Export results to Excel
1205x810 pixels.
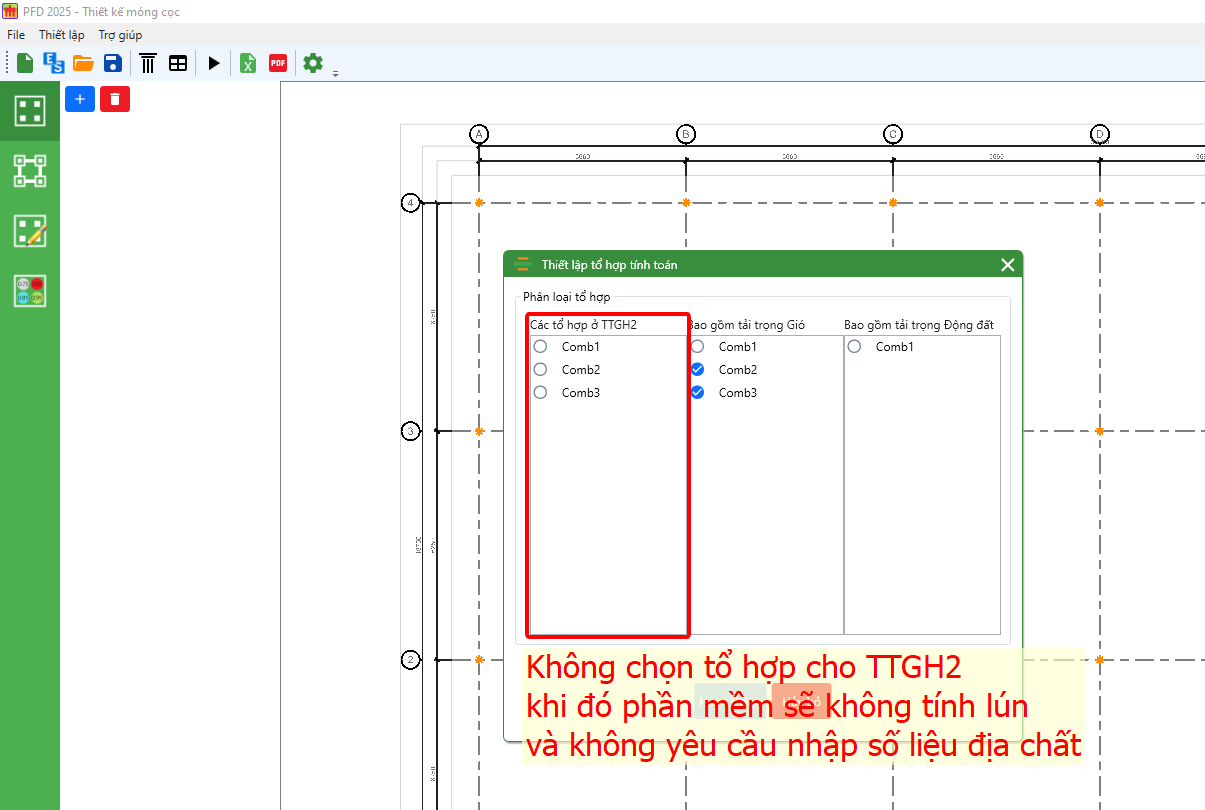[248, 63]
